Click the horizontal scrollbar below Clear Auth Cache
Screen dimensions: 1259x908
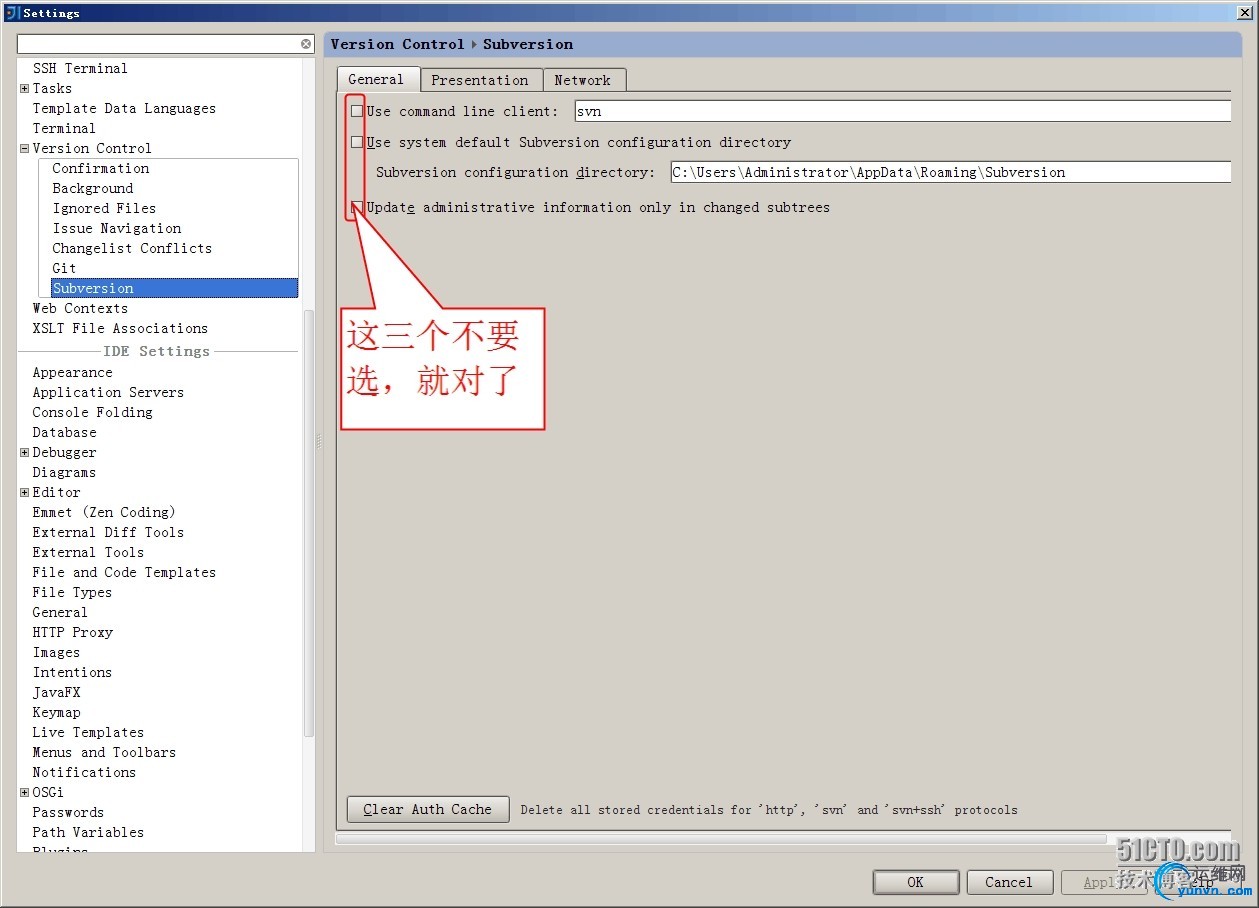coord(720,839)
